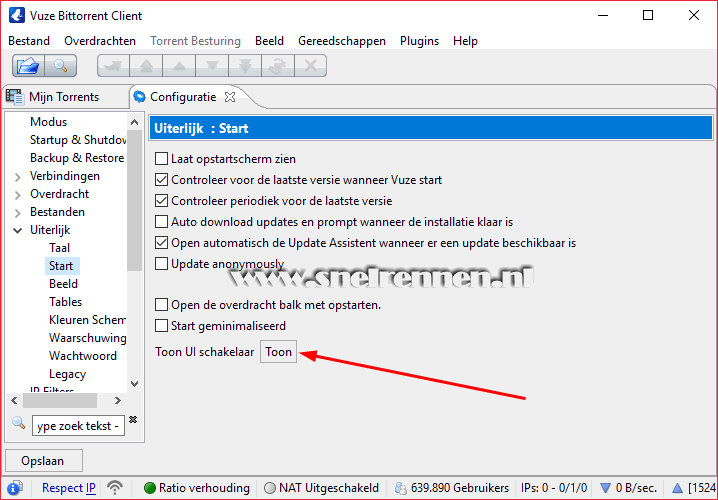Click the find torrent magnifier toolbar icon

tap(60, 66)
